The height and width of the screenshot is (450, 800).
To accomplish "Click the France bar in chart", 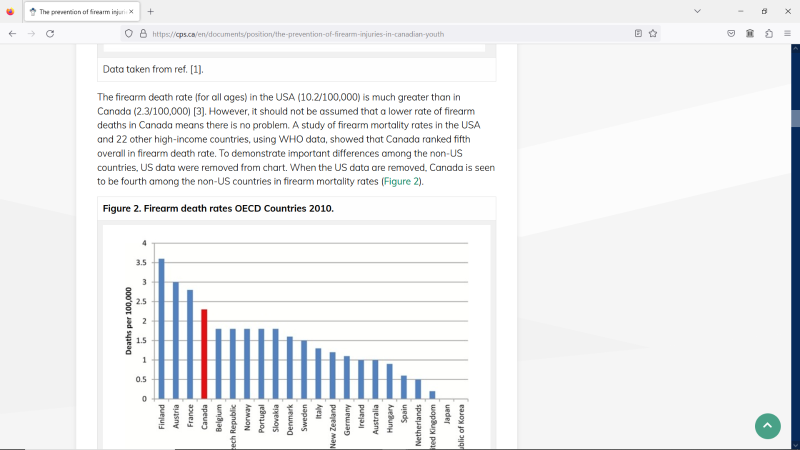I will [x=190, y=344].
